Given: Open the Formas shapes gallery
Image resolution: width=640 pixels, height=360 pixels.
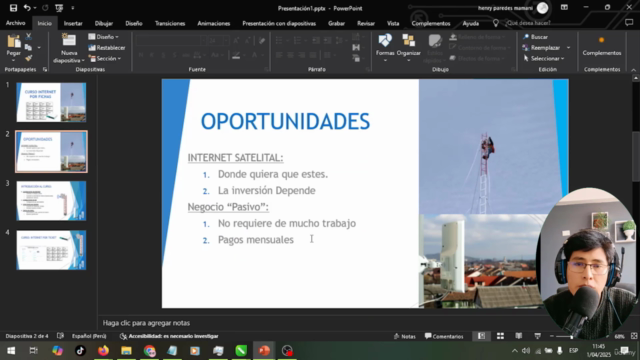Looking at the screenshot, I should tap(385, 47).
